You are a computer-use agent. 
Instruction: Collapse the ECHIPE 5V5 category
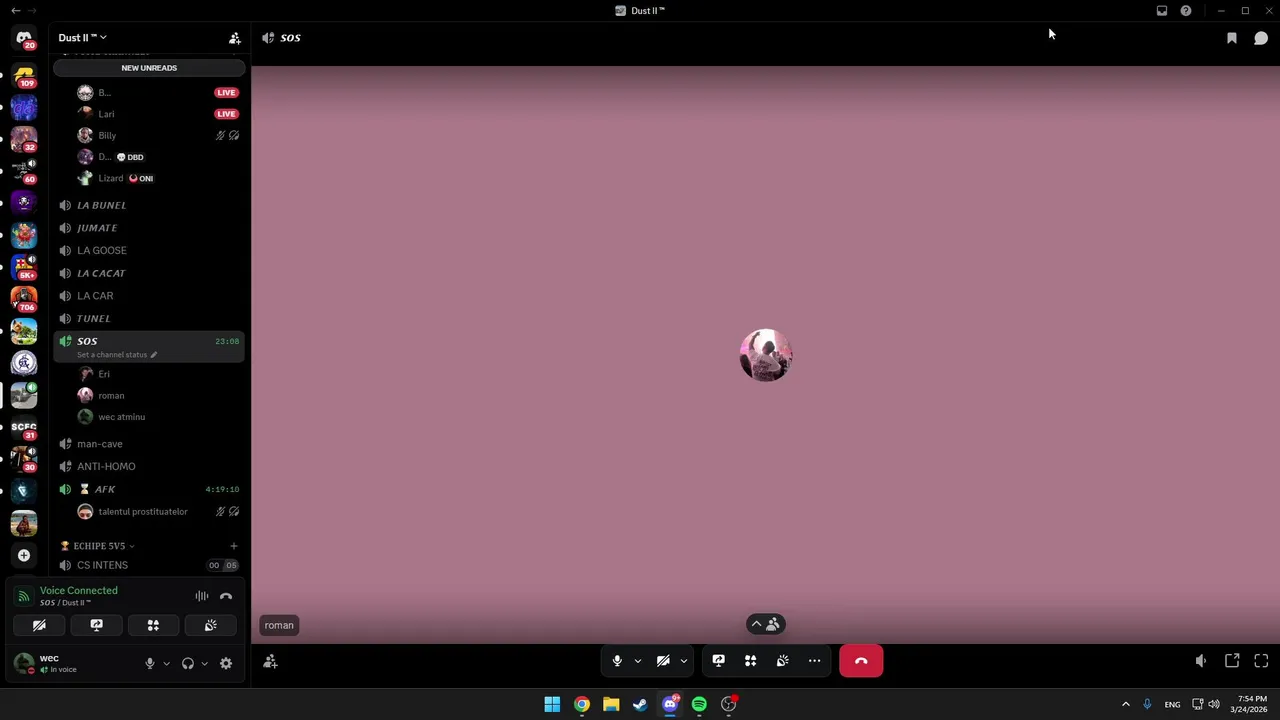[97, 546]
